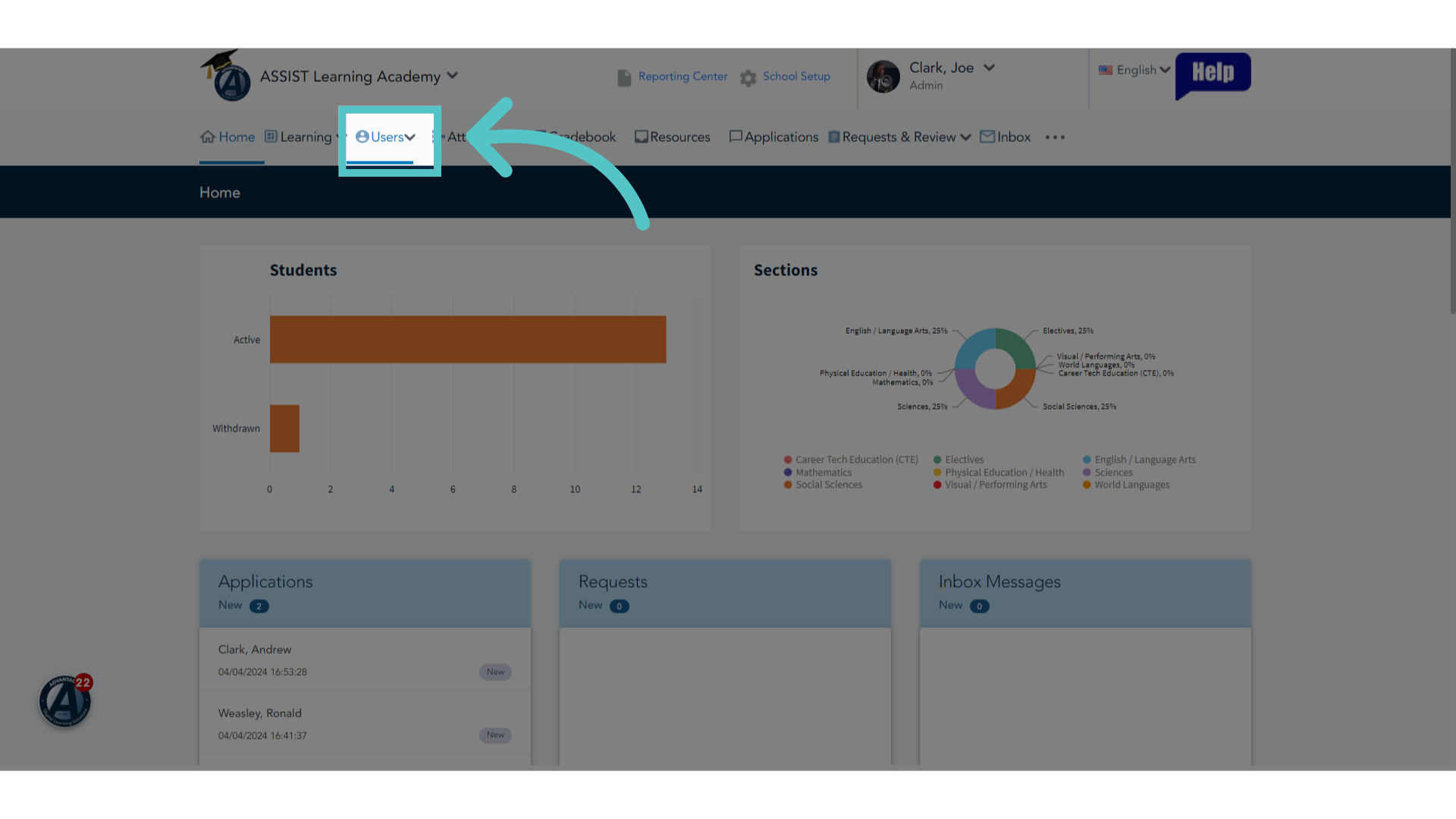Viewport: 1456px width, 819px height.
Task: Open the School Setup link
Action: tap(796, 77)
